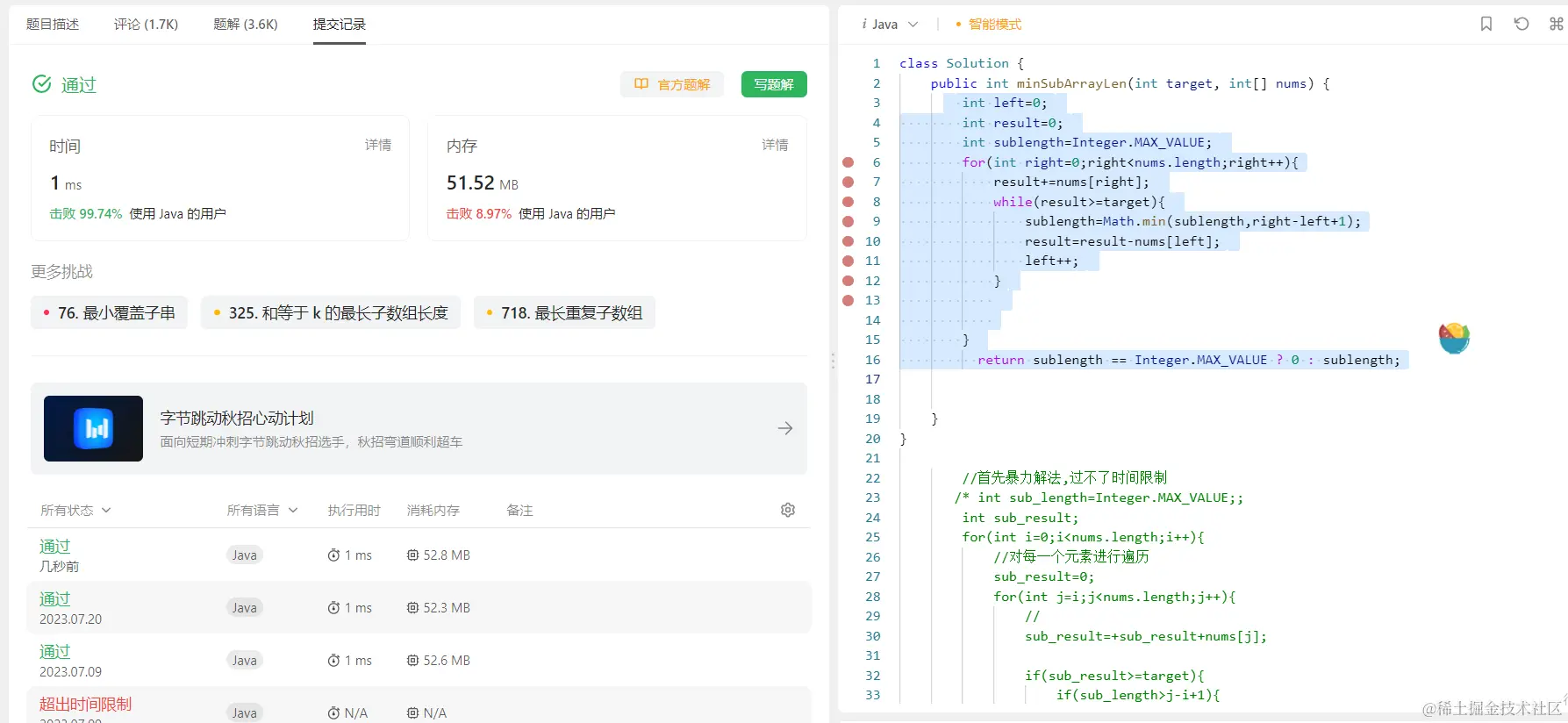
Task: Click the 消耗内存 column header
Action: pyautogui.click(x=433, y=510)
